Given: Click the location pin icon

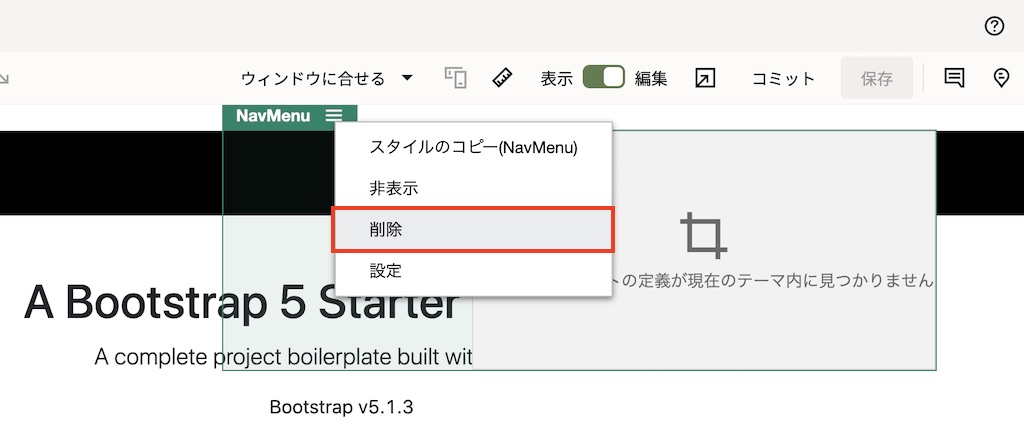Looking at the screenshot, I should 1001,78.
